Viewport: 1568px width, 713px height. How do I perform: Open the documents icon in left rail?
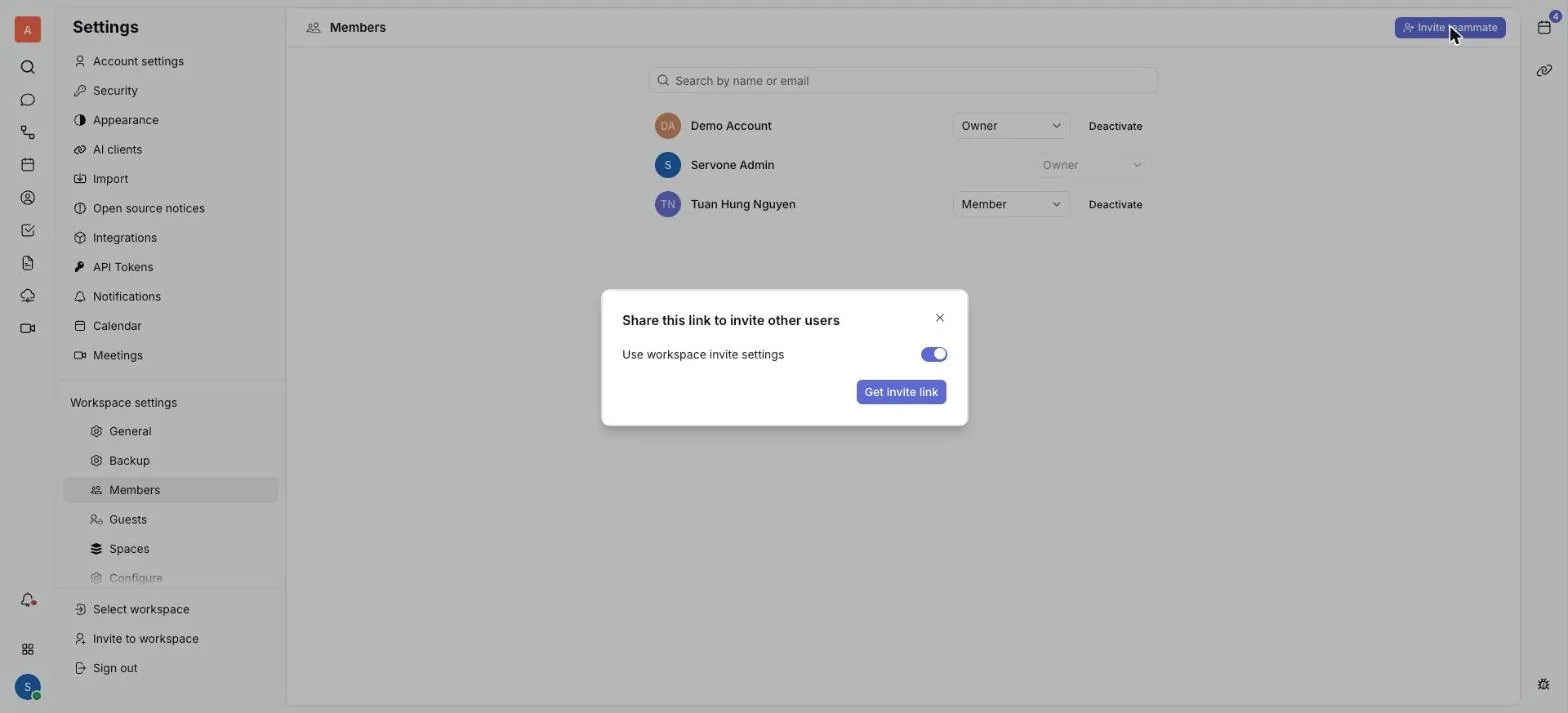pyautogui.click(x=28, y=263)
